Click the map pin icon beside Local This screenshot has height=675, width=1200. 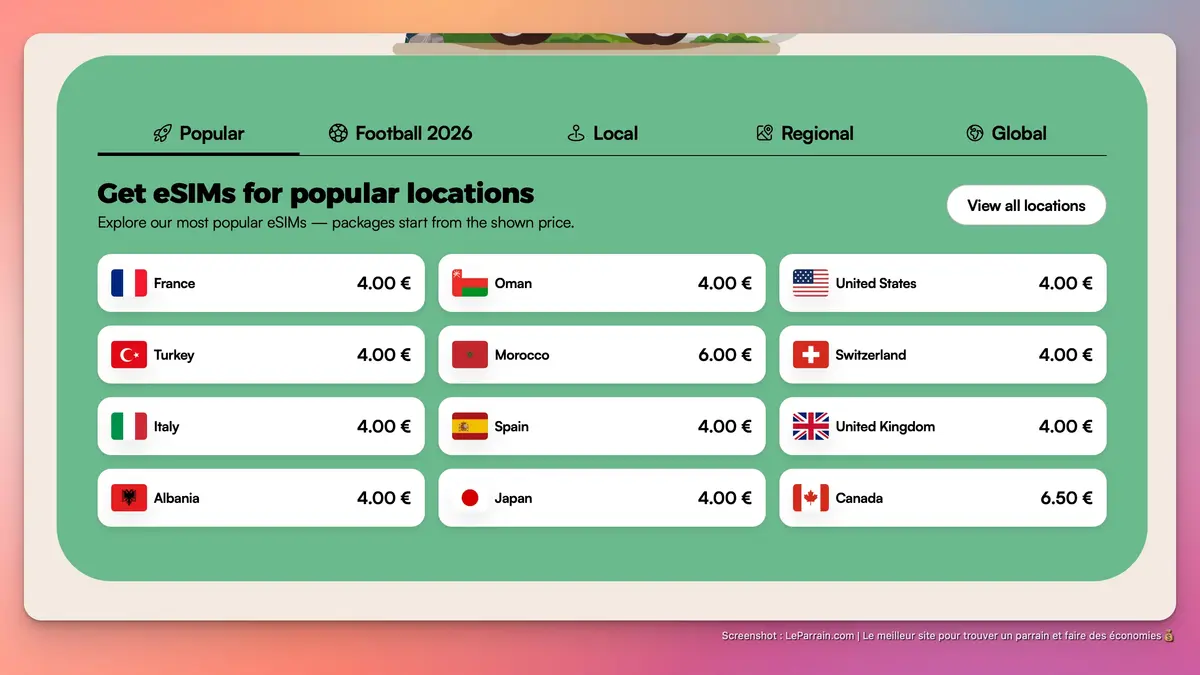tap(576, 133)
